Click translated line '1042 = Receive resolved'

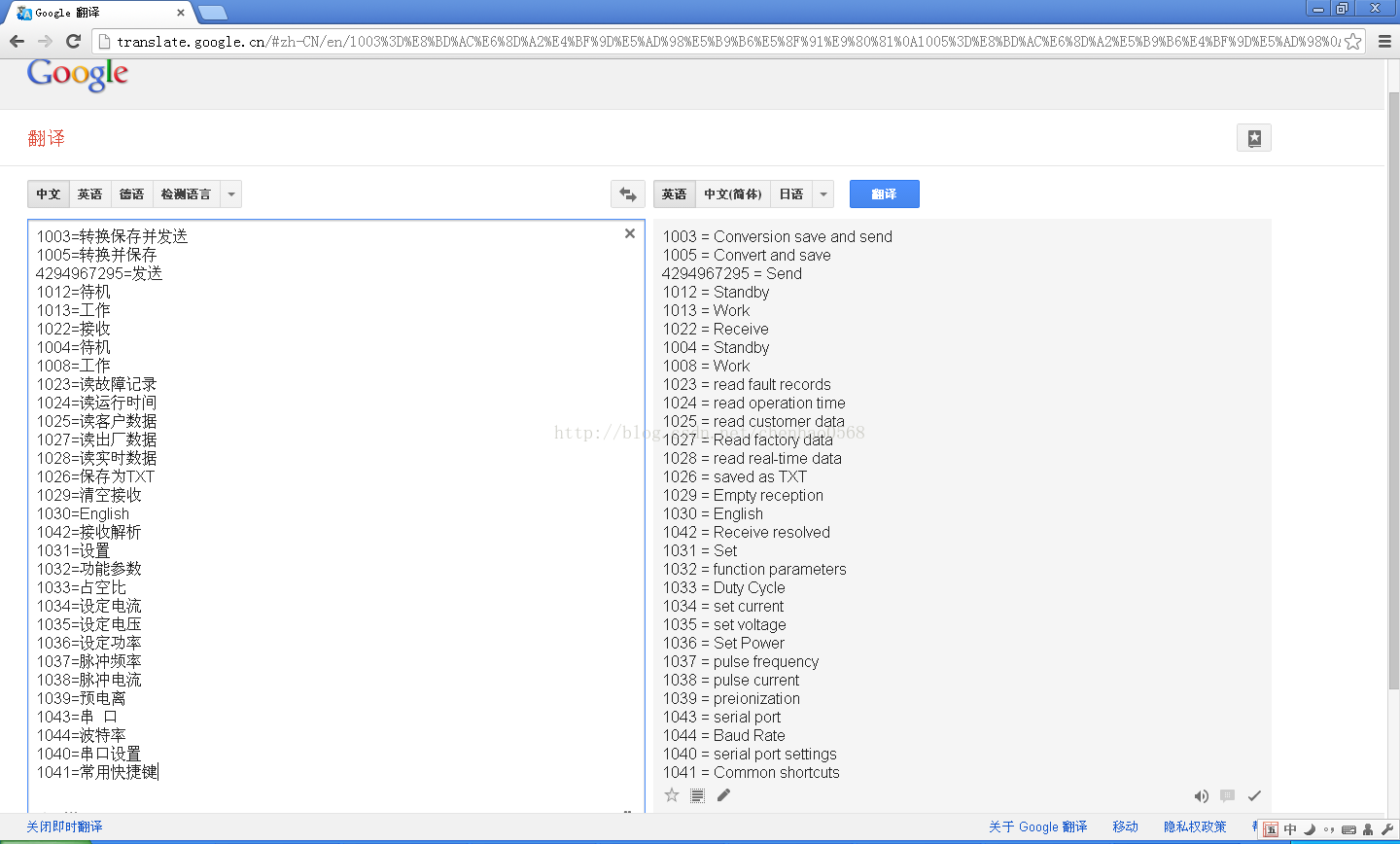click(747, 532)
